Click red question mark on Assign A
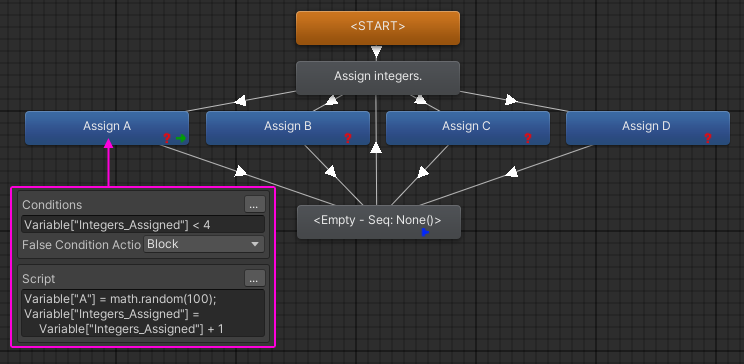 [x=167, y=138]
